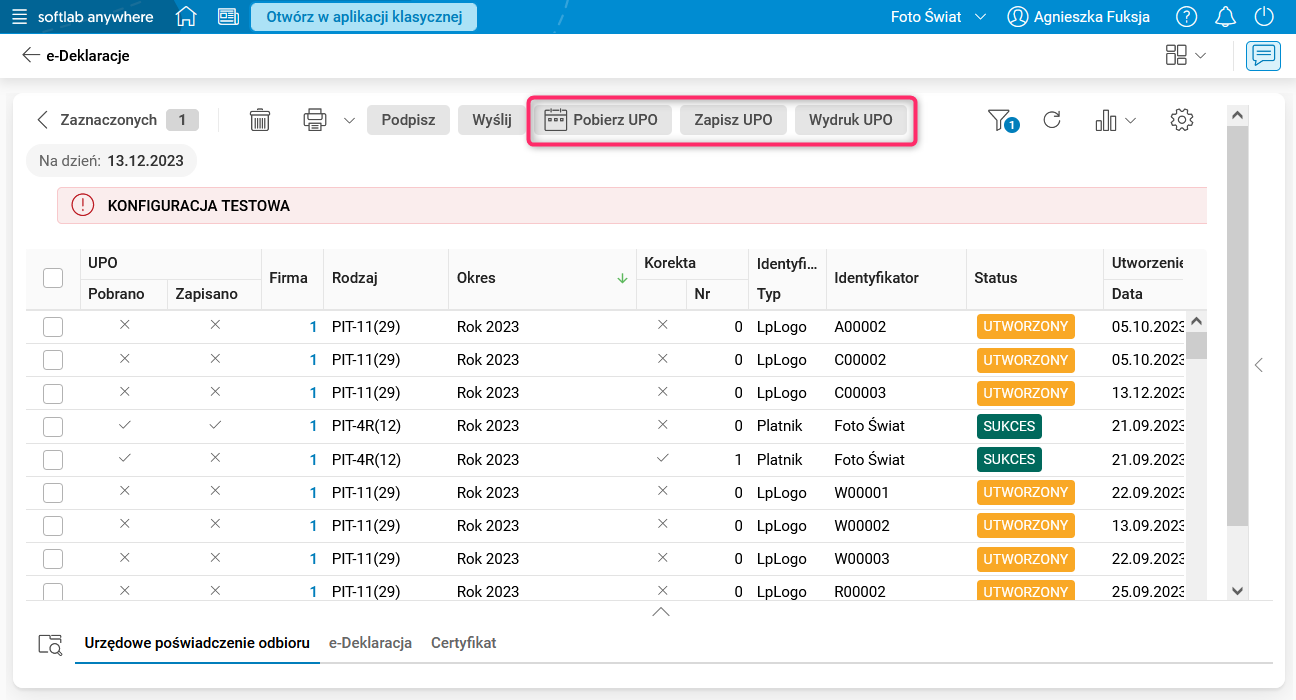1296x700 pixels.
Task: Check the row with identifier W00003
Action: [53, 559]
